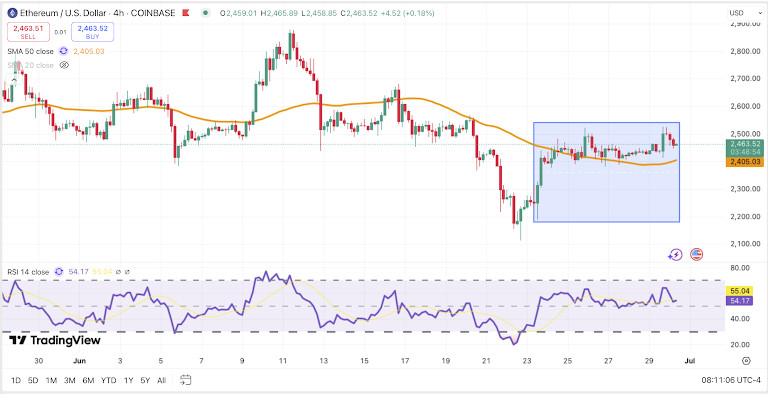Screen dimensions: 768x394
Task: Click the SMA 50 close legend label
Action: [x=30, y=51]
